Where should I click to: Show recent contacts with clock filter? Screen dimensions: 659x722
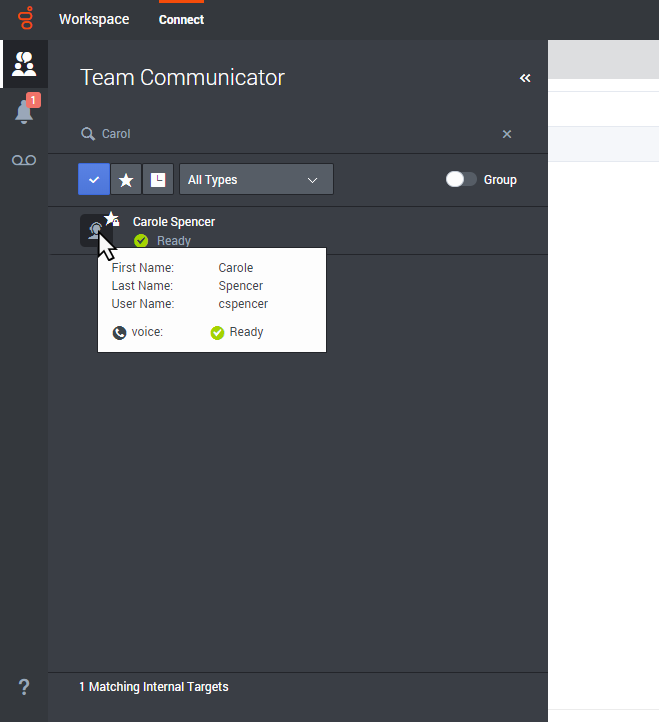[158, 180]
